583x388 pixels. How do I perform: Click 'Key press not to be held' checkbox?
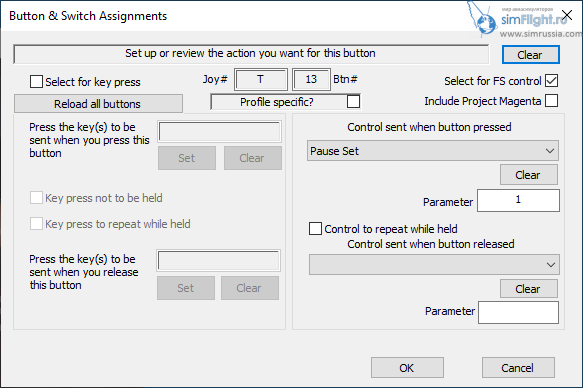tap(36, 198)
